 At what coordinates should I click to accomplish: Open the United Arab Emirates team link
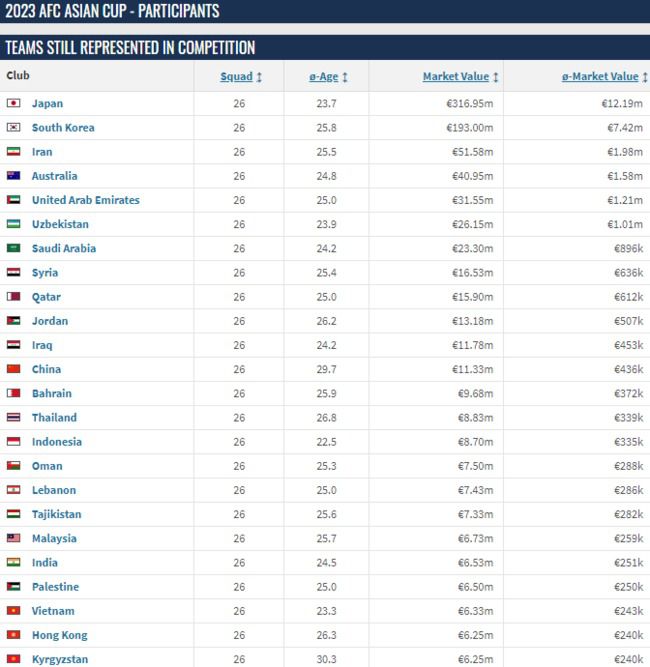point(85,200)
